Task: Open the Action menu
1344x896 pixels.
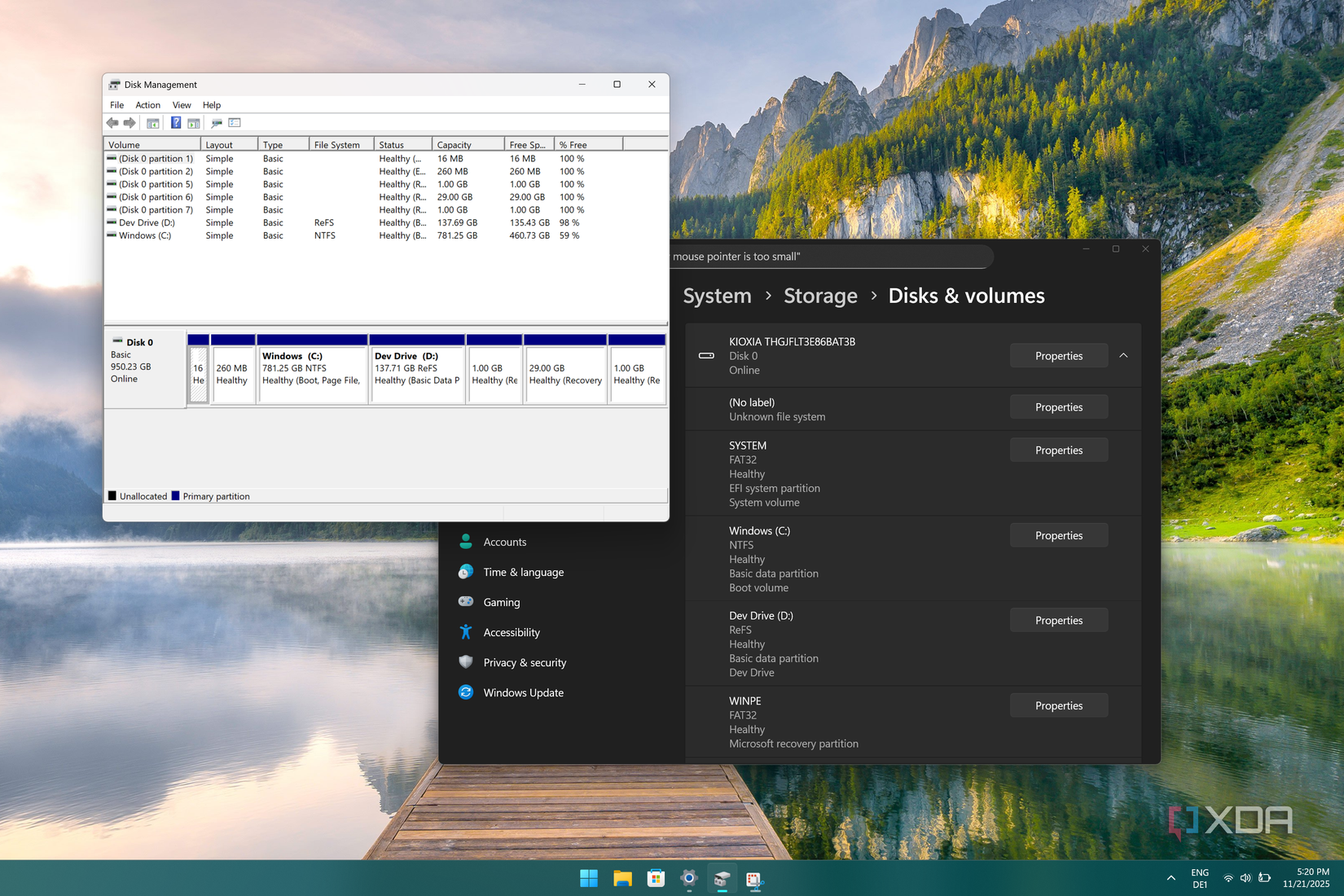Action: tap(147, 105)
